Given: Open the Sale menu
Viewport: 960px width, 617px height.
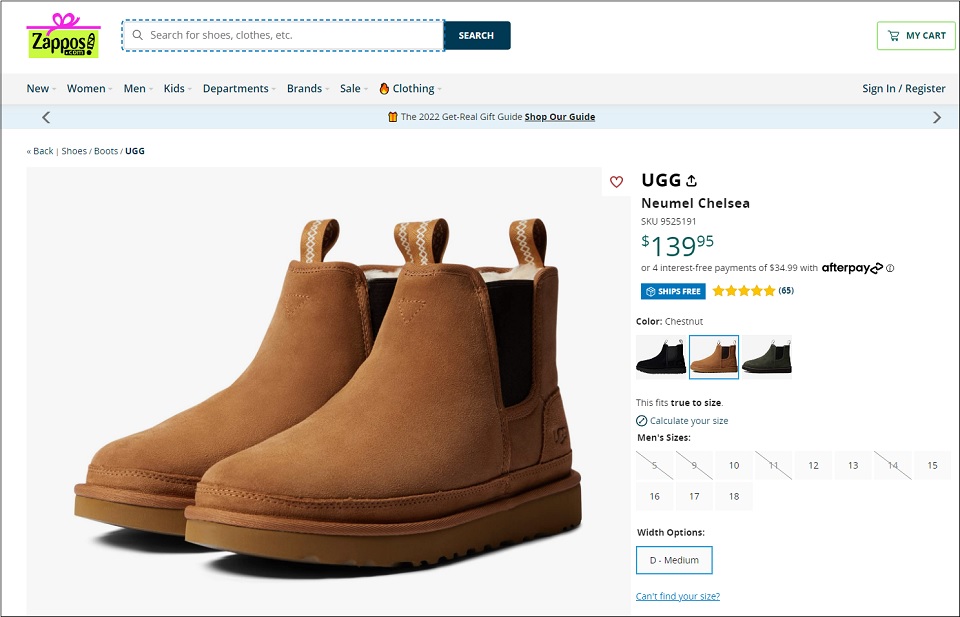Looking at the screenshot, I should click(x=354, y=88).
